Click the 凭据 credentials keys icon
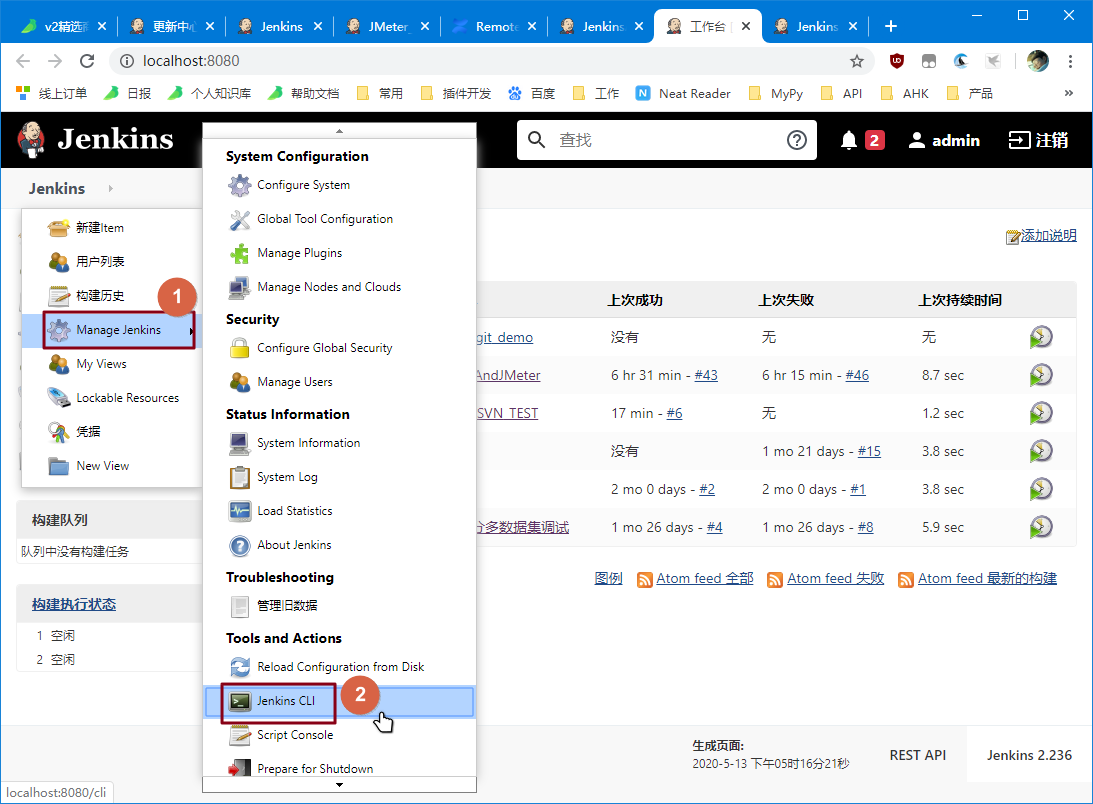The image size is (1093, 804). [59, 432]
